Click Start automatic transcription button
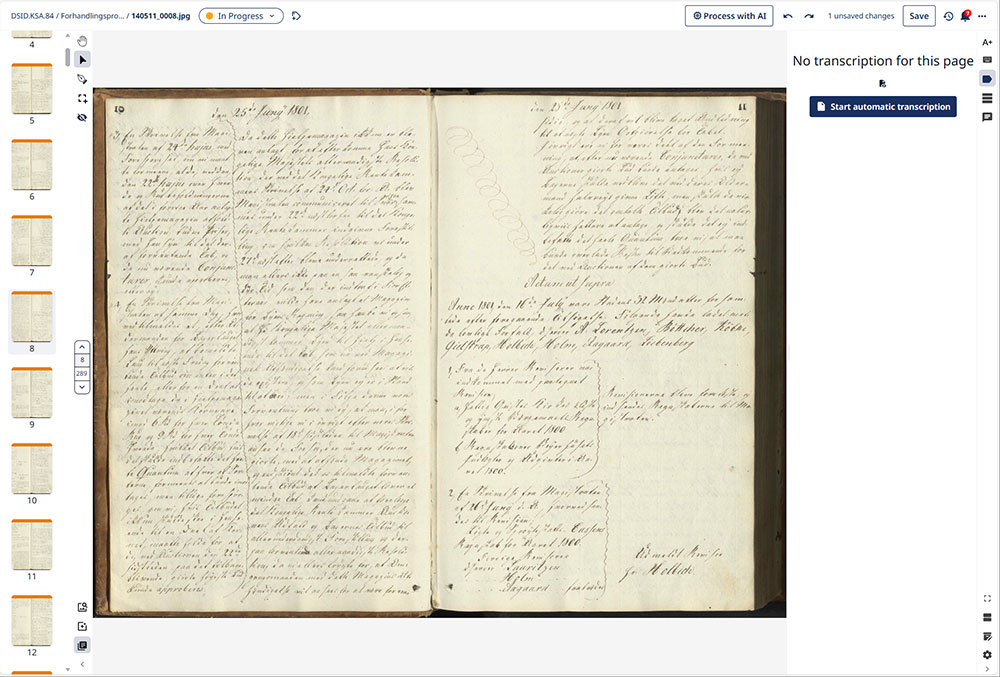The image size is (1000, 677). point(882,107)
